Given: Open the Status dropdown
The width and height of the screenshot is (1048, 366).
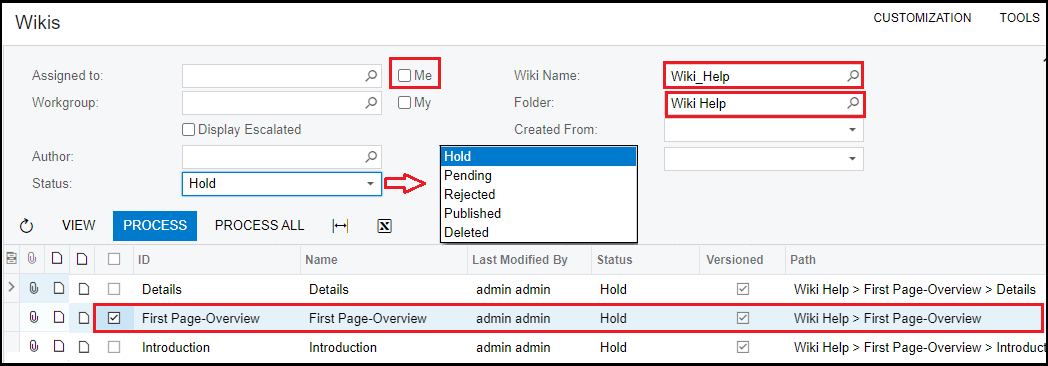Looking at the screenshot, I should [x=370, y=184].
